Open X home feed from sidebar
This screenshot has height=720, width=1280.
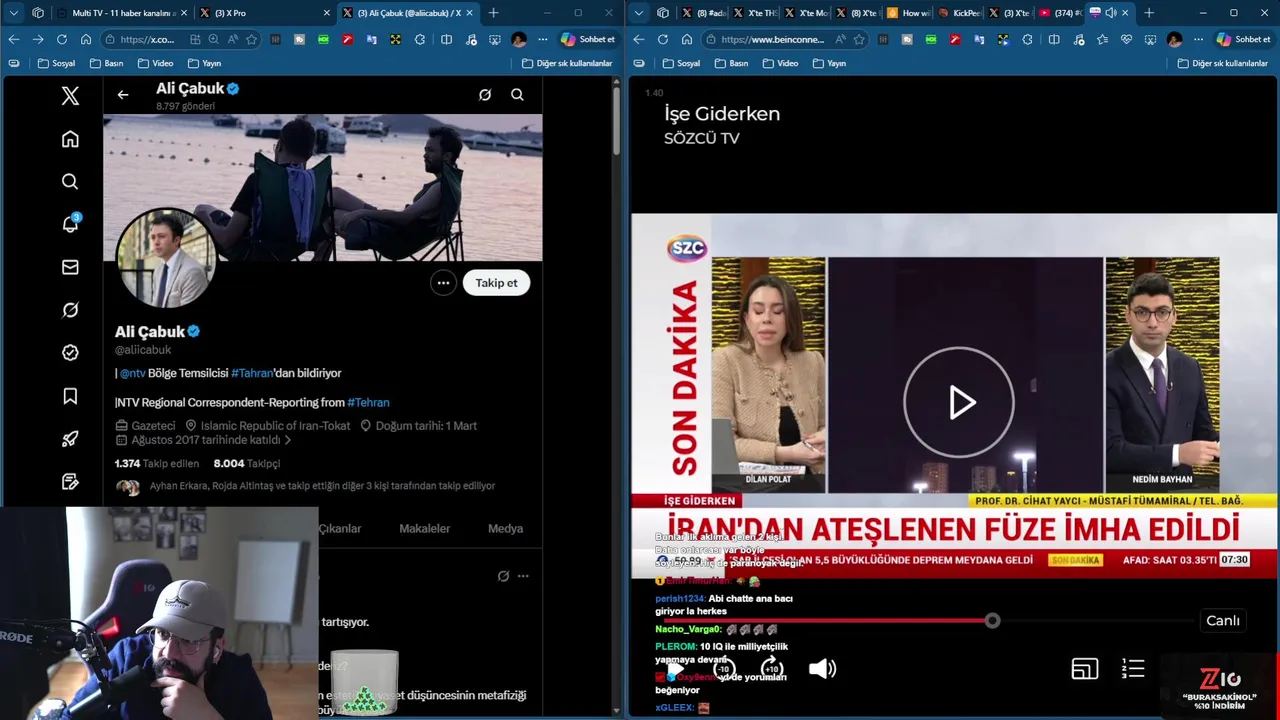click(x=70, y=139)
